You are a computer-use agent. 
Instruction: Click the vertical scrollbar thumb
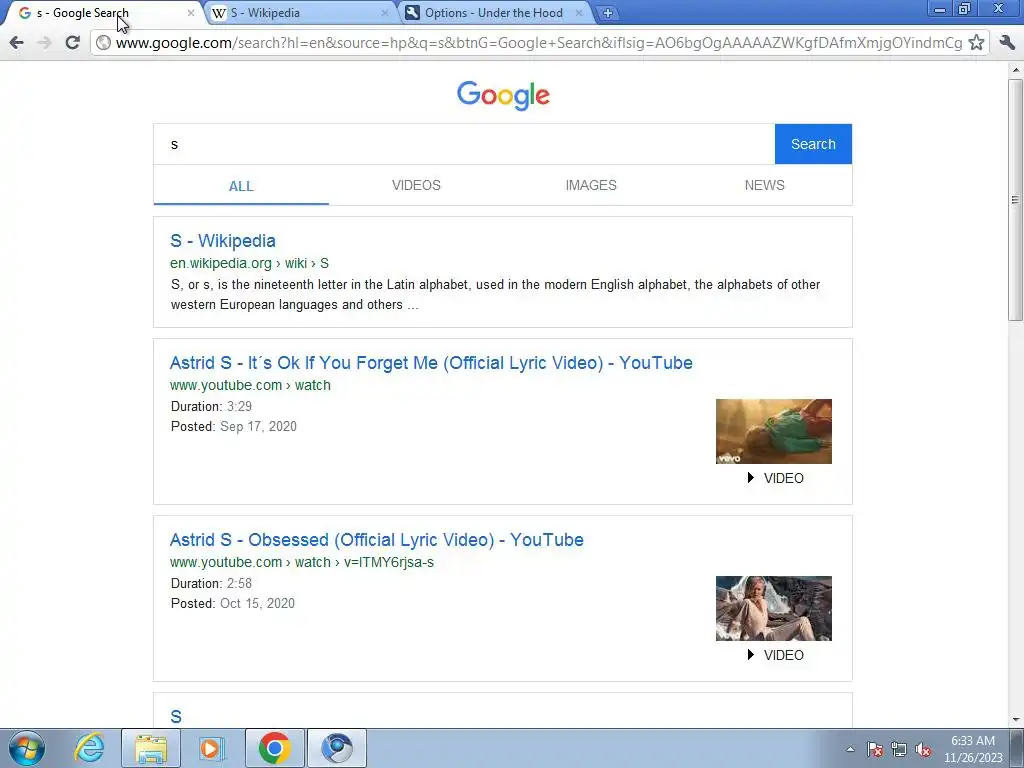[x=1015, y=199]
